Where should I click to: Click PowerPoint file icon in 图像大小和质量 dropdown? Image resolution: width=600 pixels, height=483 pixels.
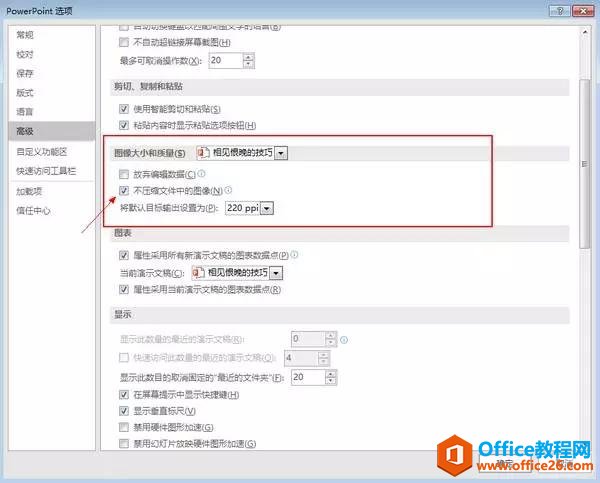203,153
